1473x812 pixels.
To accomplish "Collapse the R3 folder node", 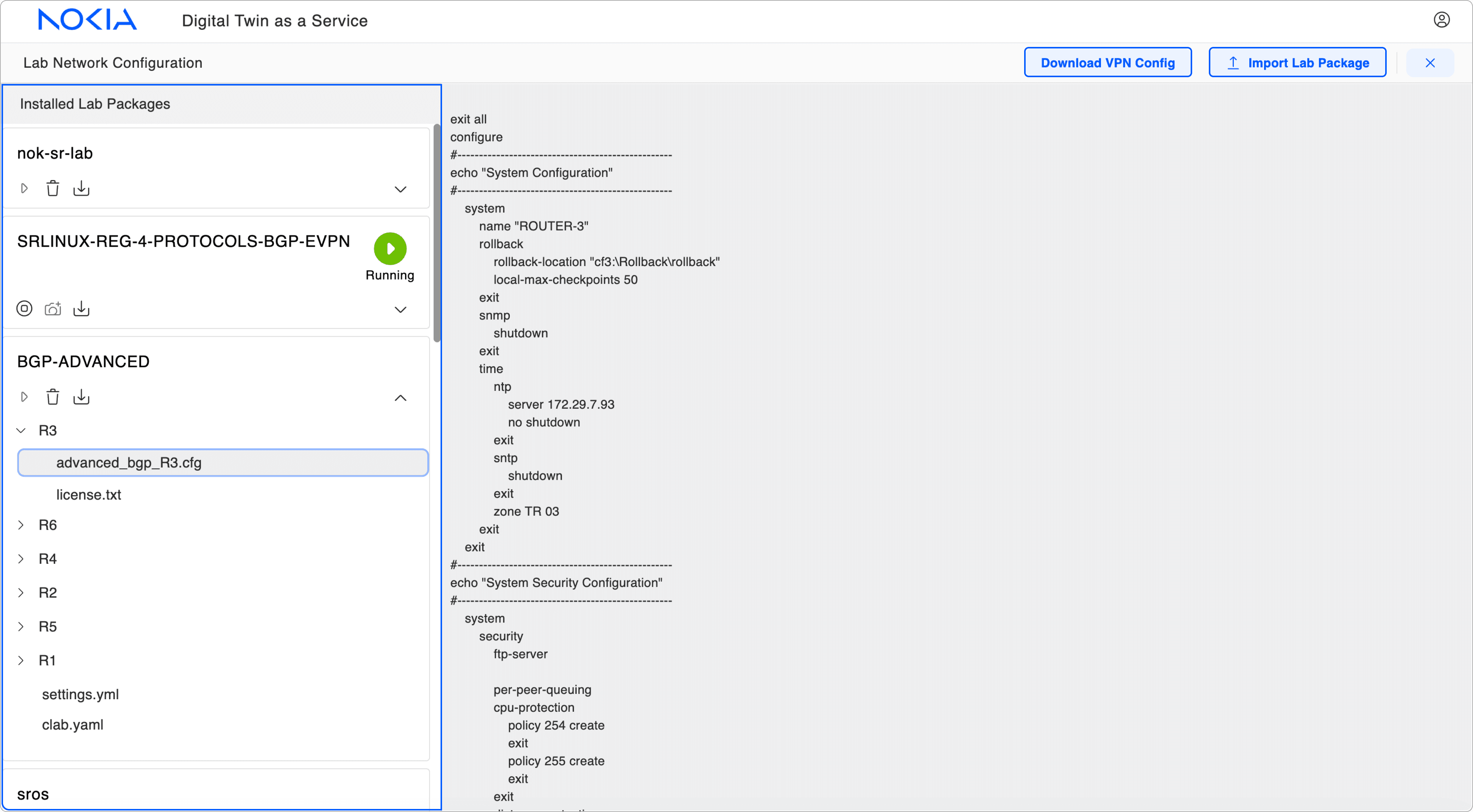I will click(x=21, y=431).
